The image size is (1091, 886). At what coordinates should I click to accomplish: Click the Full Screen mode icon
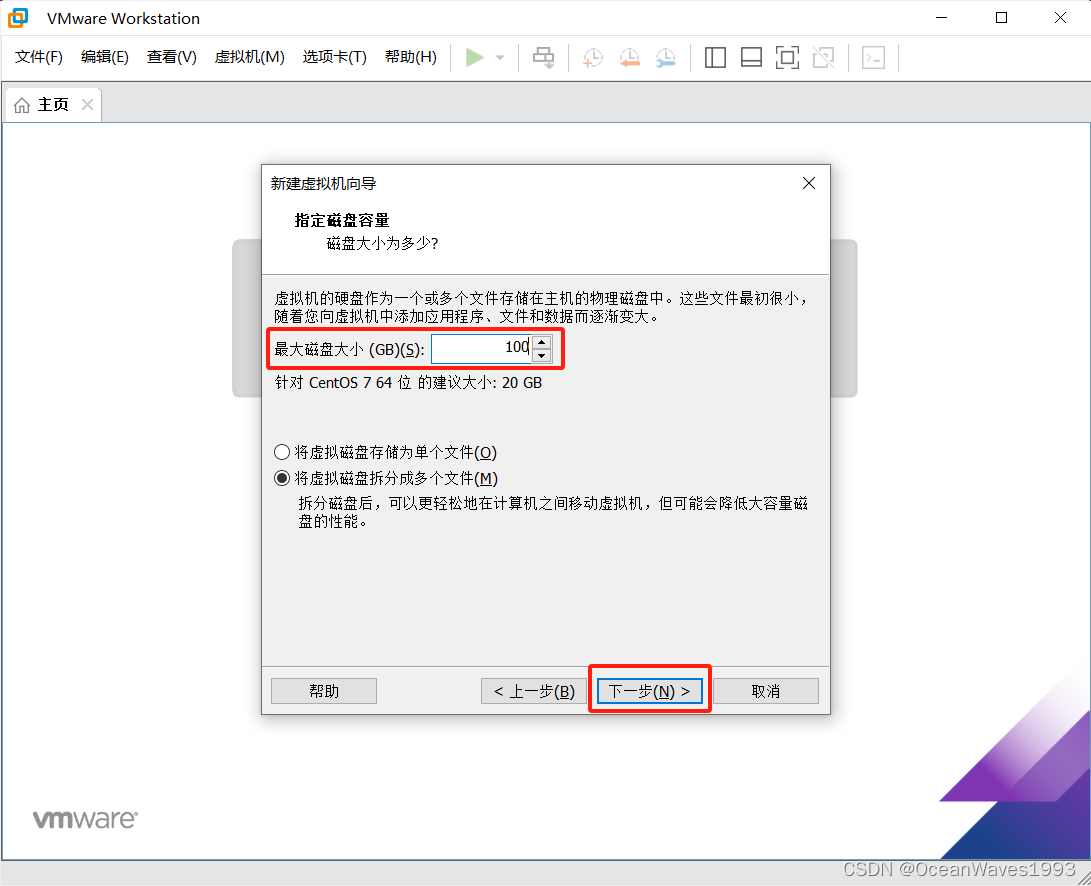[x=787, y=57]
